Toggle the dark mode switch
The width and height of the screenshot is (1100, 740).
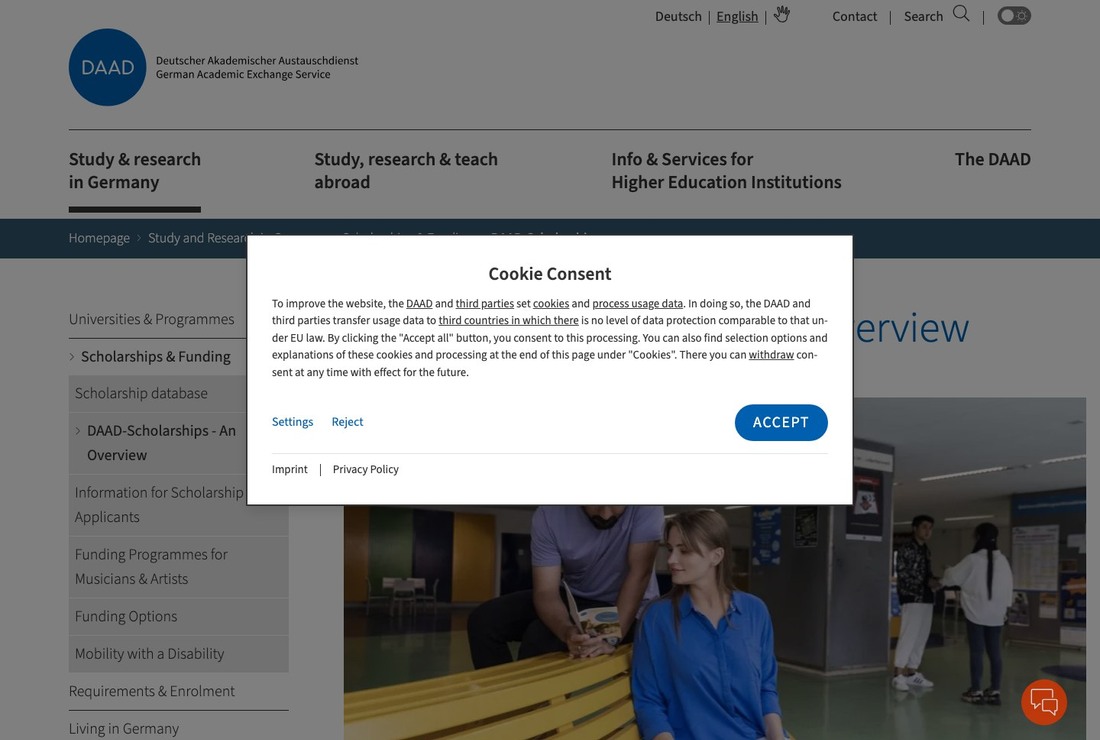pos(1014,15)
